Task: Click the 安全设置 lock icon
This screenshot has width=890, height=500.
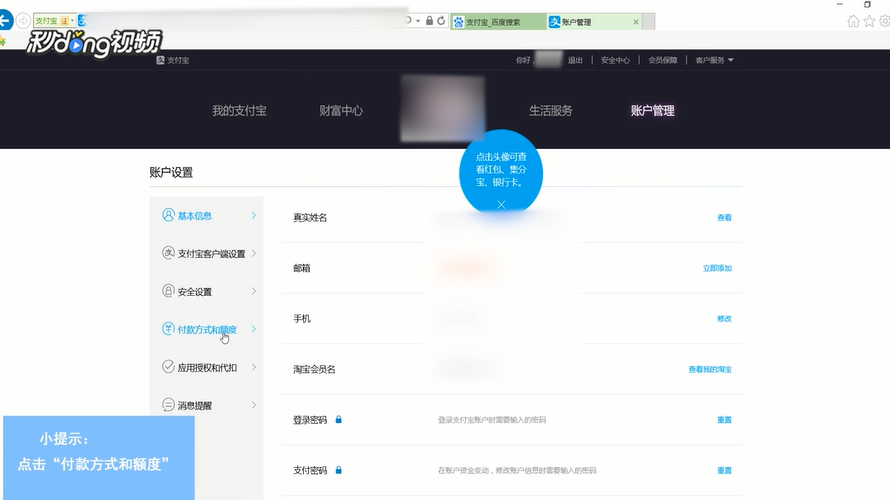Action: (168, 291)
